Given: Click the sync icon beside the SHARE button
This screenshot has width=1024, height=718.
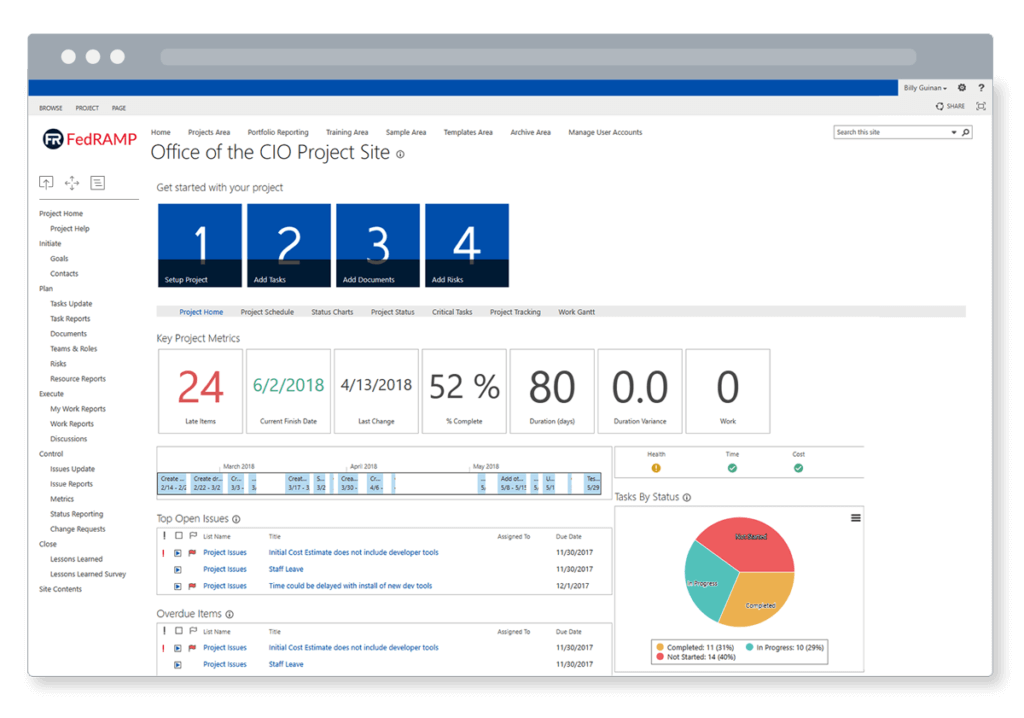Looking at the screenshot, I should 940,105.
